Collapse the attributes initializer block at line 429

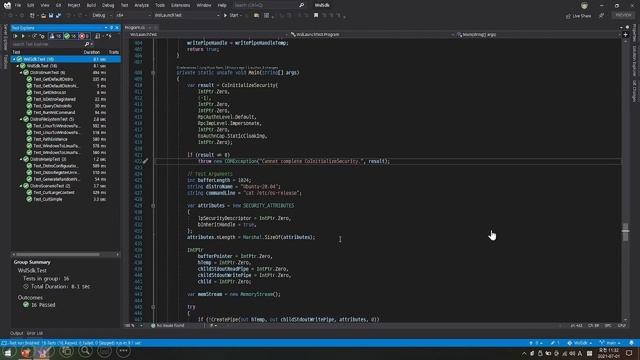click(x=153, y=206)
